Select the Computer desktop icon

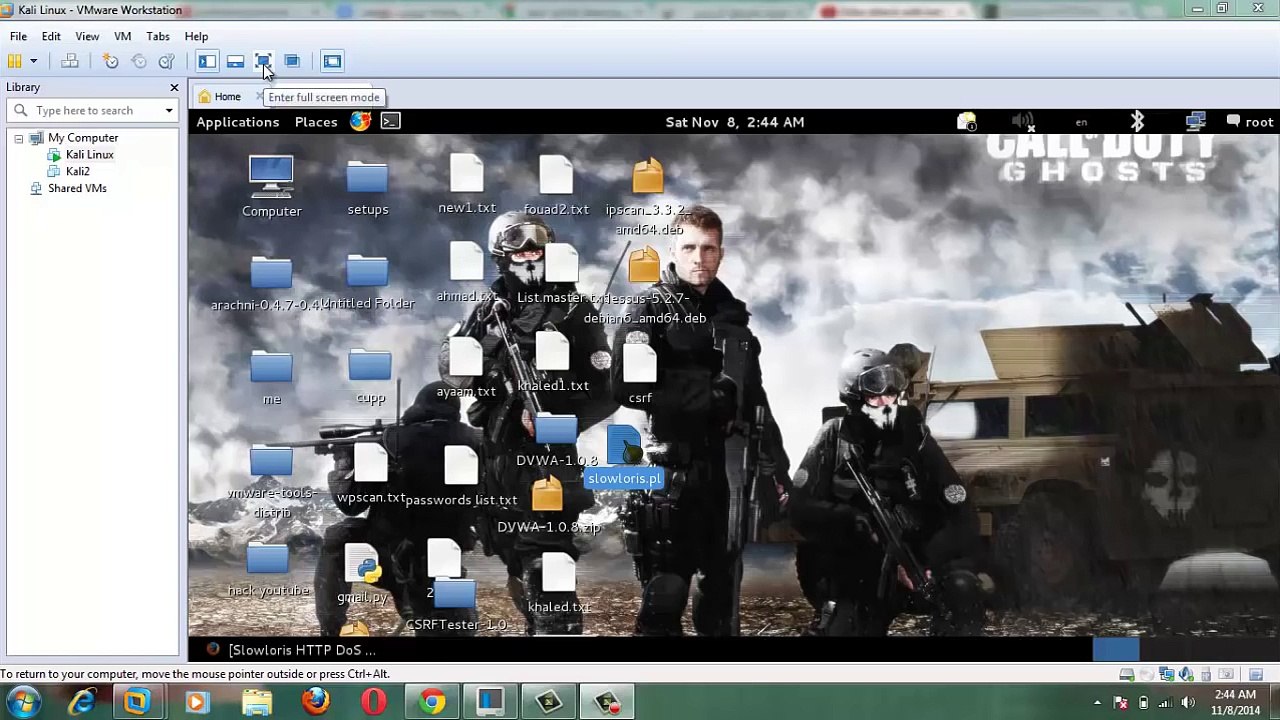coord(271,187)
